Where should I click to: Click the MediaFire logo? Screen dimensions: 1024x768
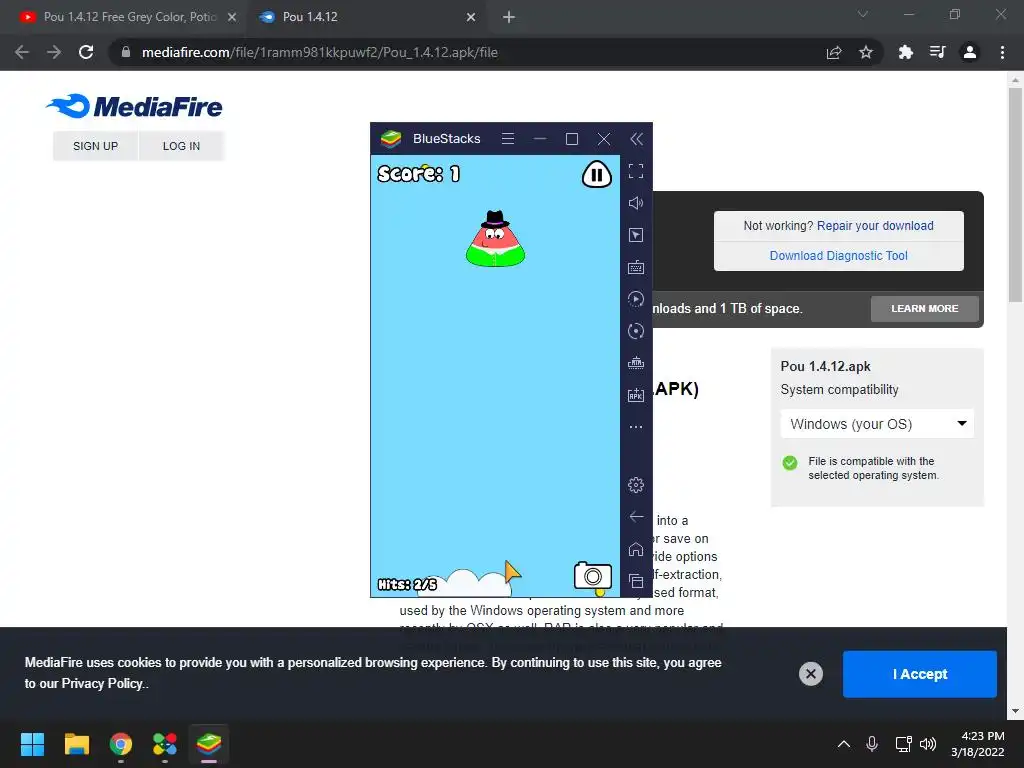134,106
